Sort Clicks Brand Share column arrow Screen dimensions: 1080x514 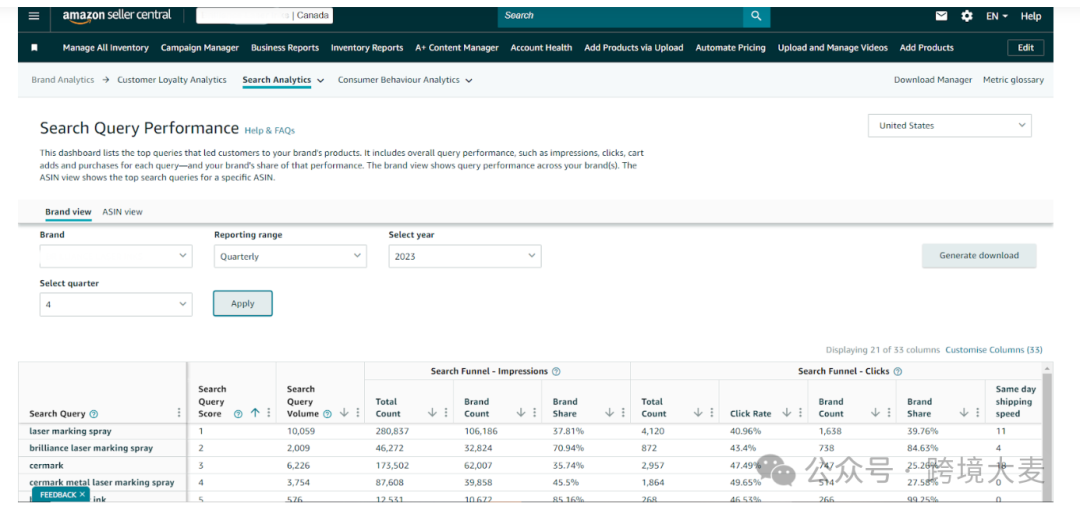click(x=964, y=413)
